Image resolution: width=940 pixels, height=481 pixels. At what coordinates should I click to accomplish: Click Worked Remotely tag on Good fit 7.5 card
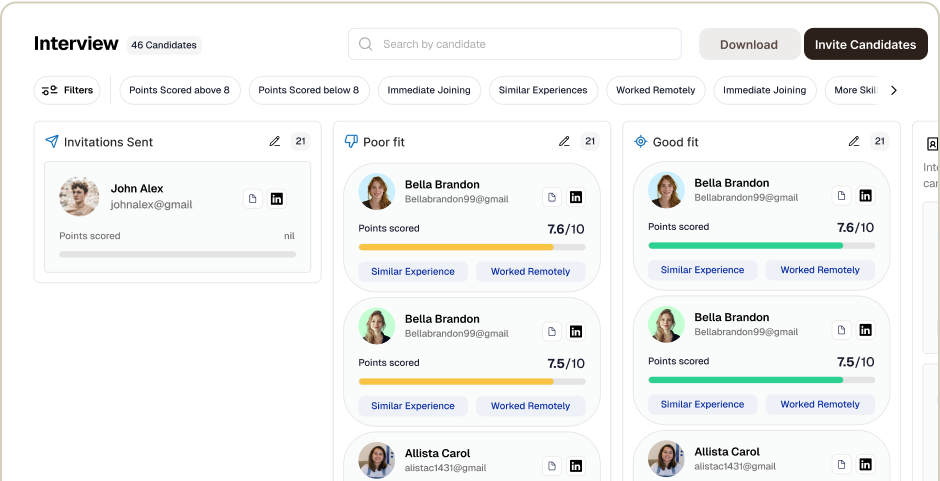pos(820,404)
